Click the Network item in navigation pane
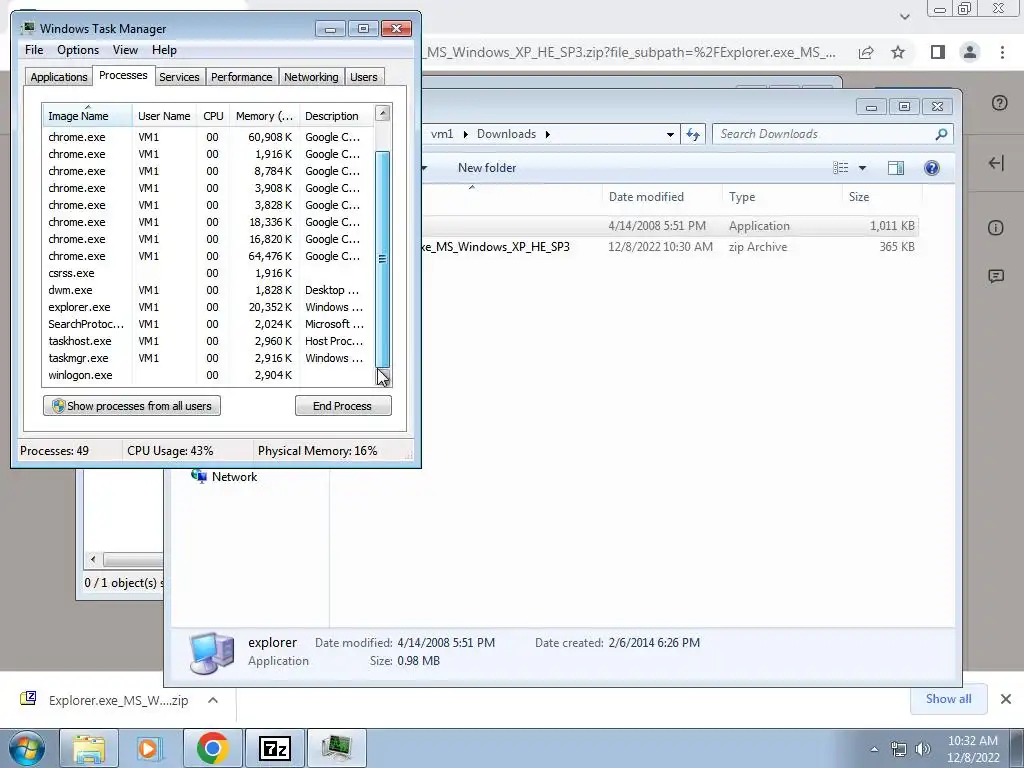The image size is (1024, 768). (224, 477)
